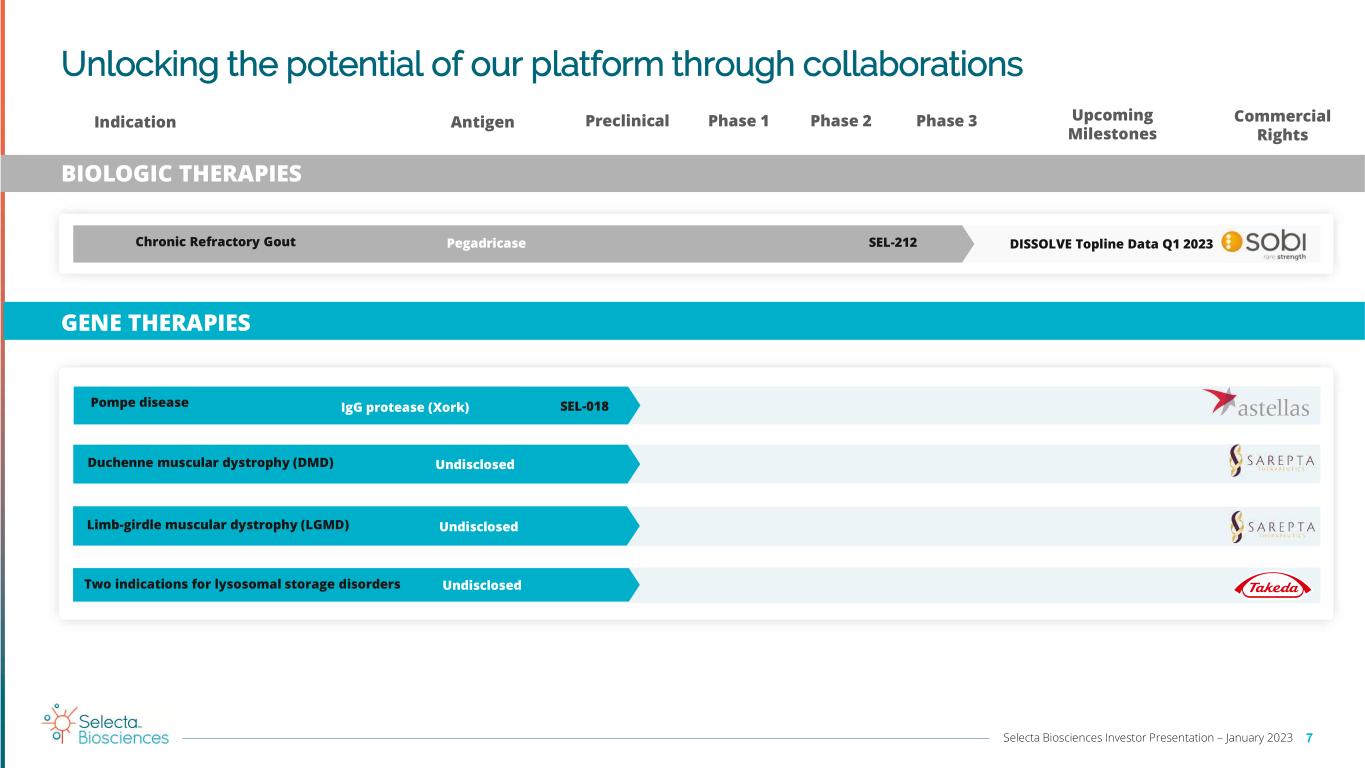Click the DISSOLVE Topline Data Q1 2023 milestone

[1111, 243]
